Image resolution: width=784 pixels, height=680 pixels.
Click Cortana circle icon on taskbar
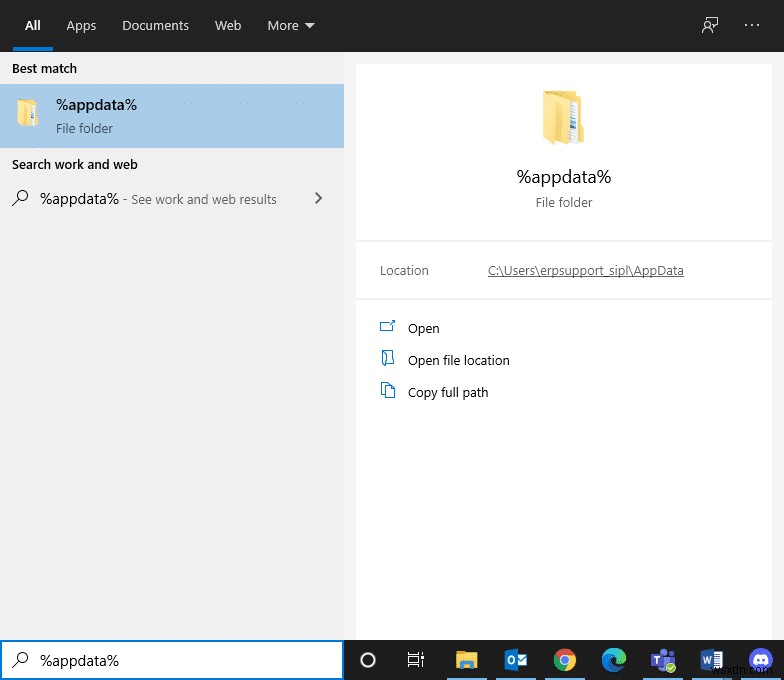[x=368, y=660]
